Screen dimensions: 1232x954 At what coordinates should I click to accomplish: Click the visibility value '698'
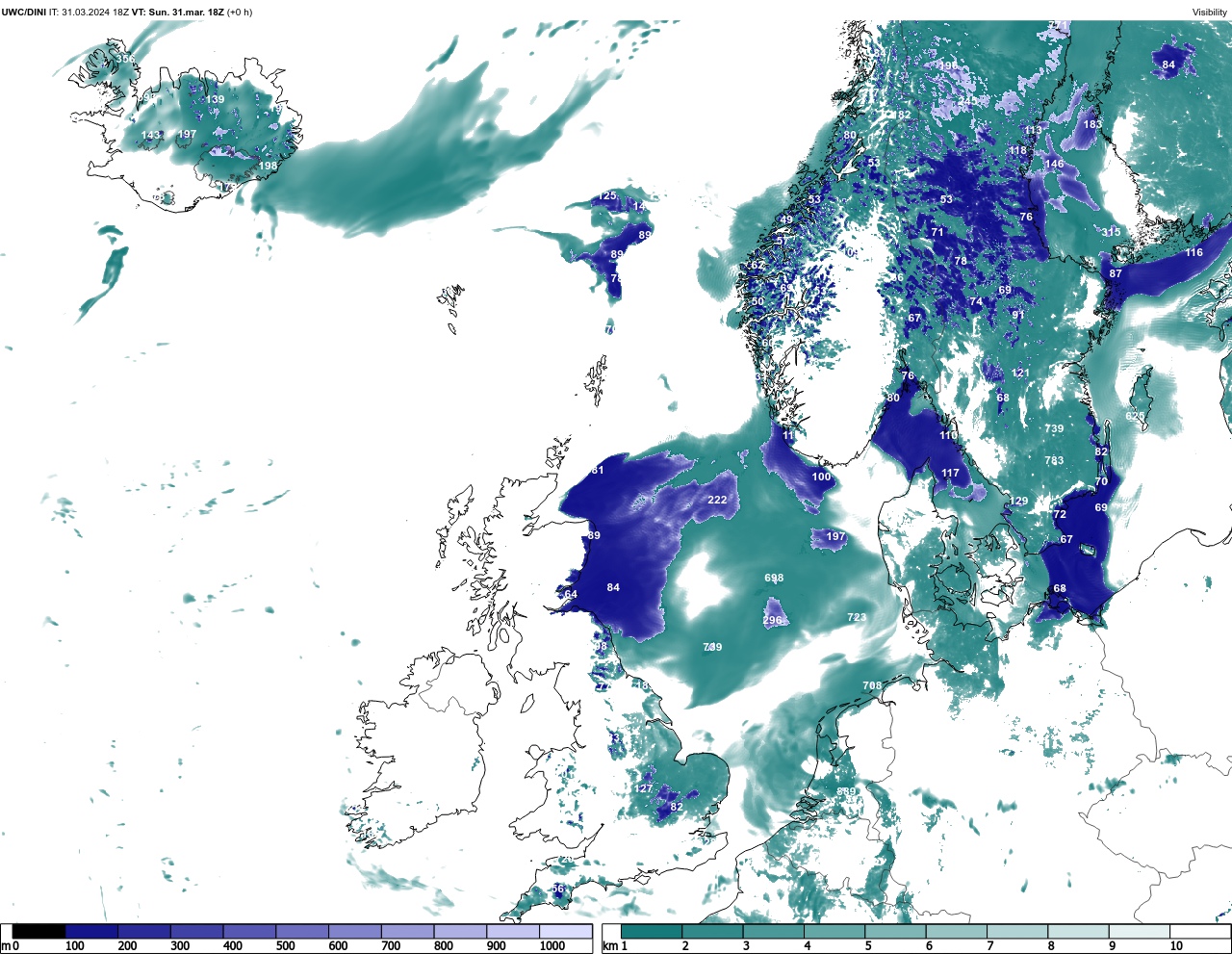[774, 578]
